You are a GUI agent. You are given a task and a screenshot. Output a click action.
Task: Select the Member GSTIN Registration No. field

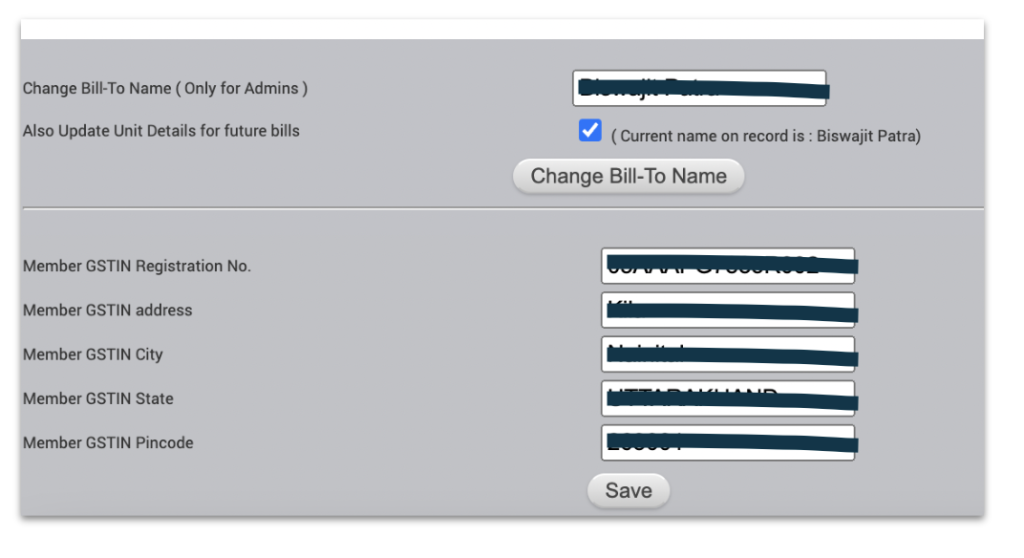pyautogui.click(x=728, y=266)
